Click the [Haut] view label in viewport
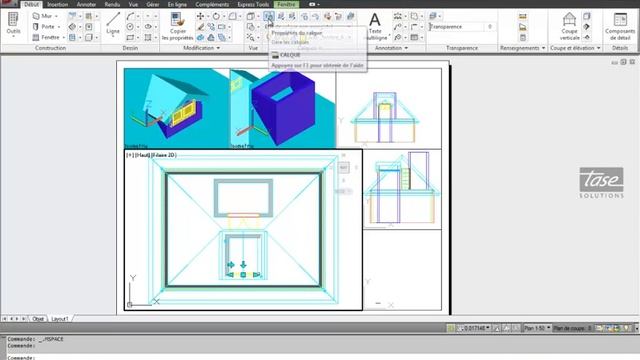The image size is (640, 360). tap(142, 155)
